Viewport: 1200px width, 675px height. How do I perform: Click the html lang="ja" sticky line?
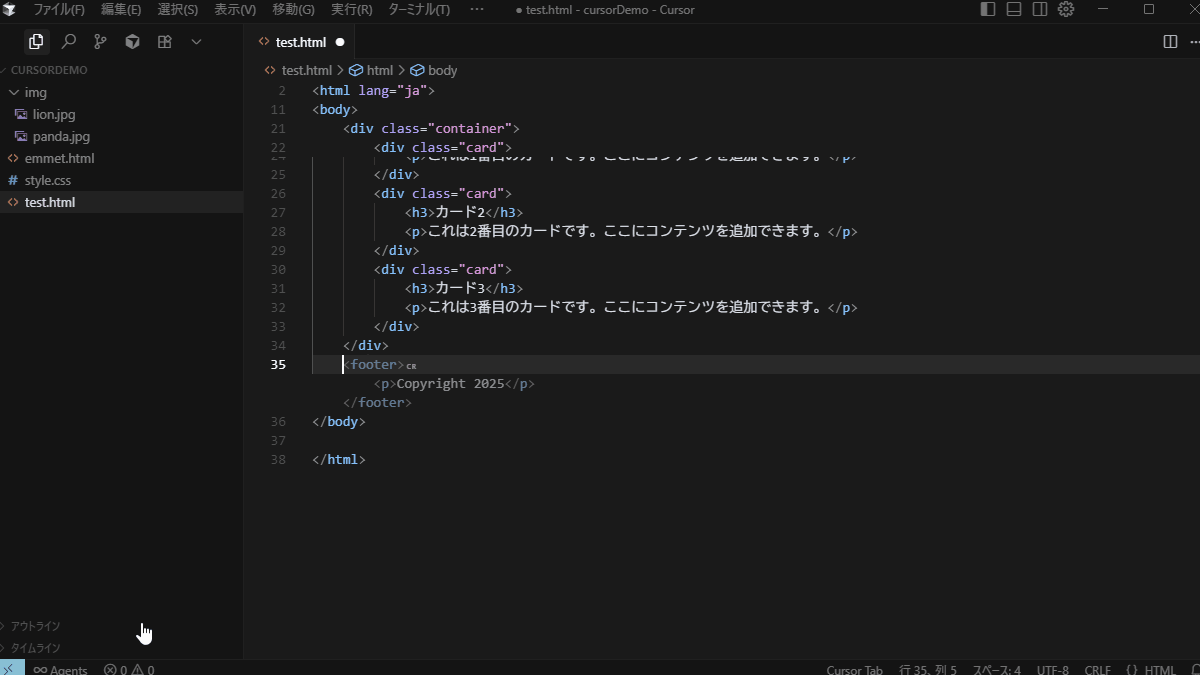[373, 90]
